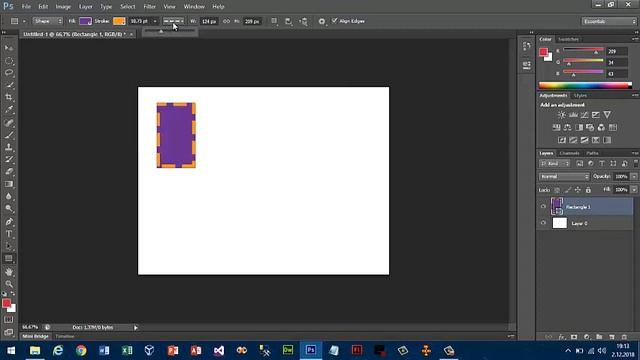Open the orange Stroke color picker
The width and height of the screenshot is (640, 360).
pos(119,21)
